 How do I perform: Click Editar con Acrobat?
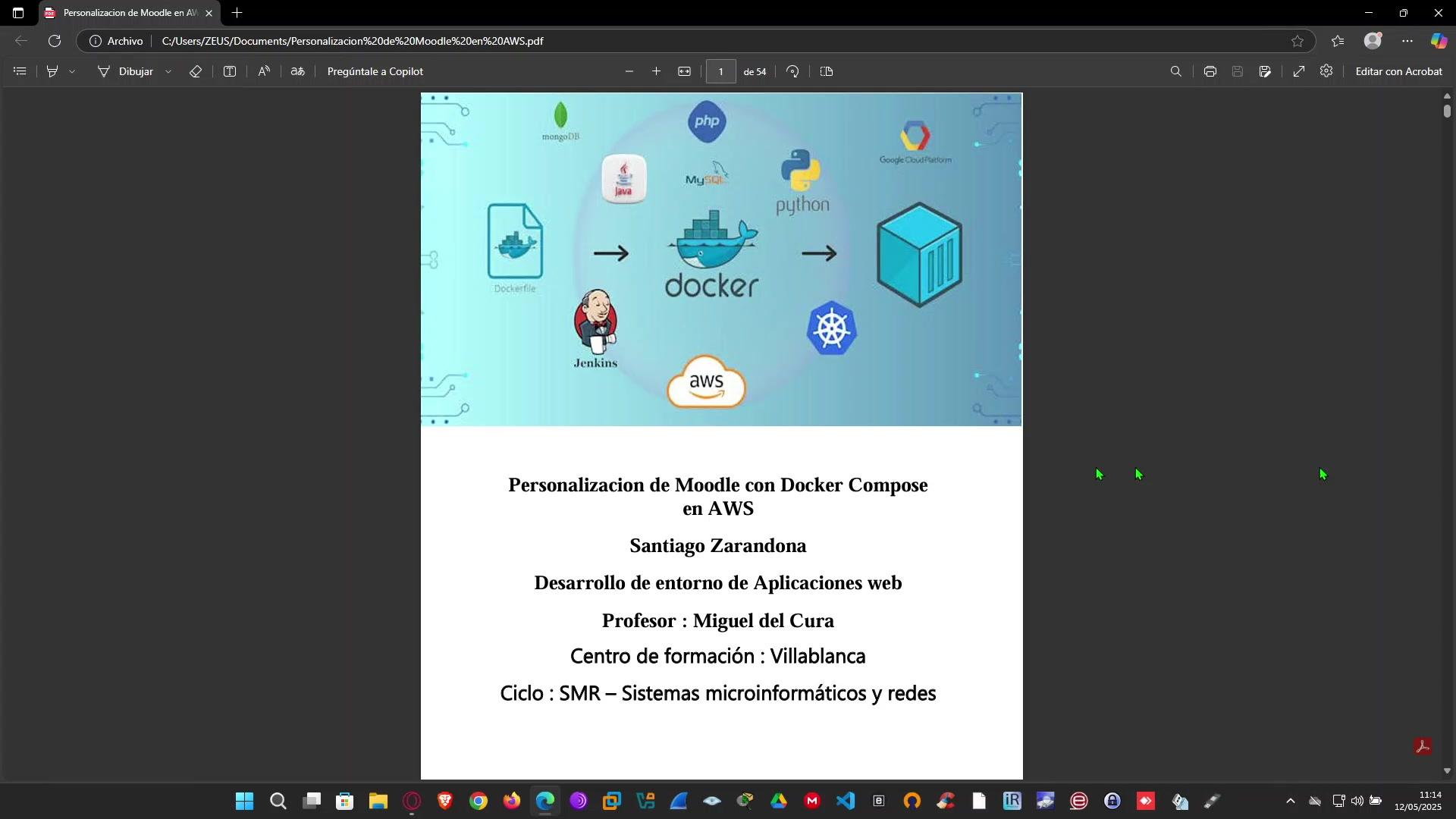[1398, 71]
